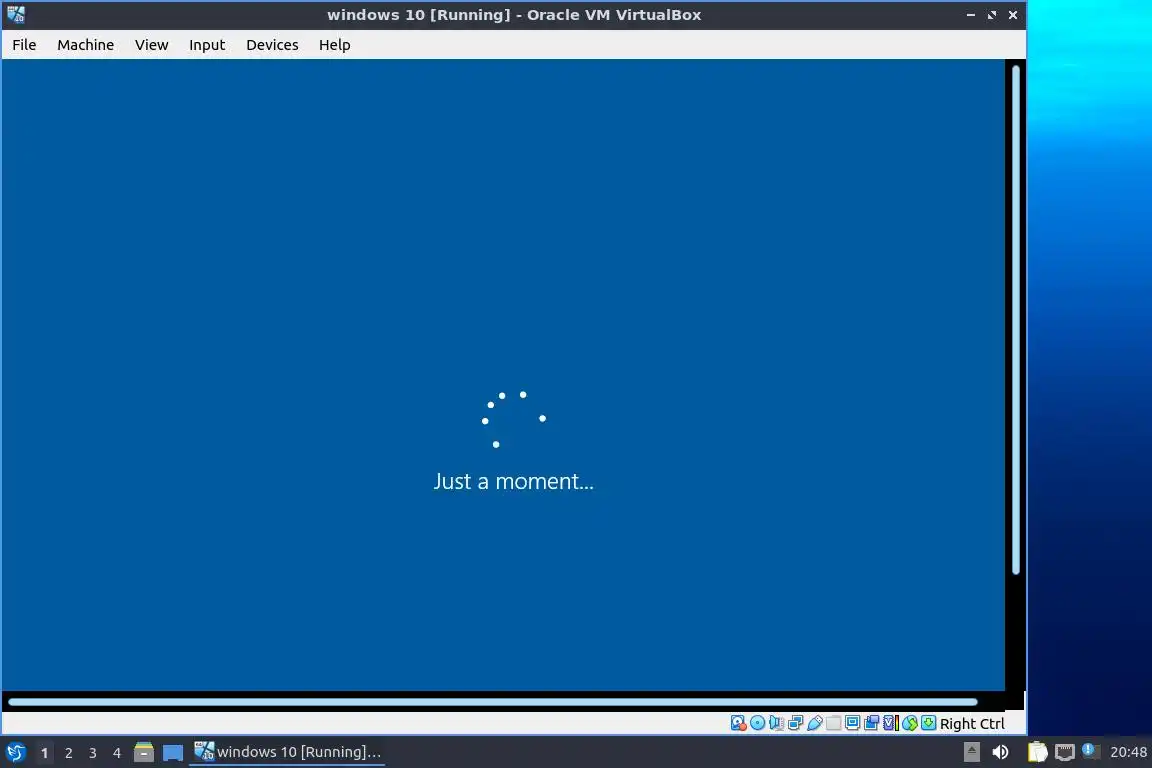Open the Help menu
This screenshot has height=768, width=1152.
[x=334, y=45]
